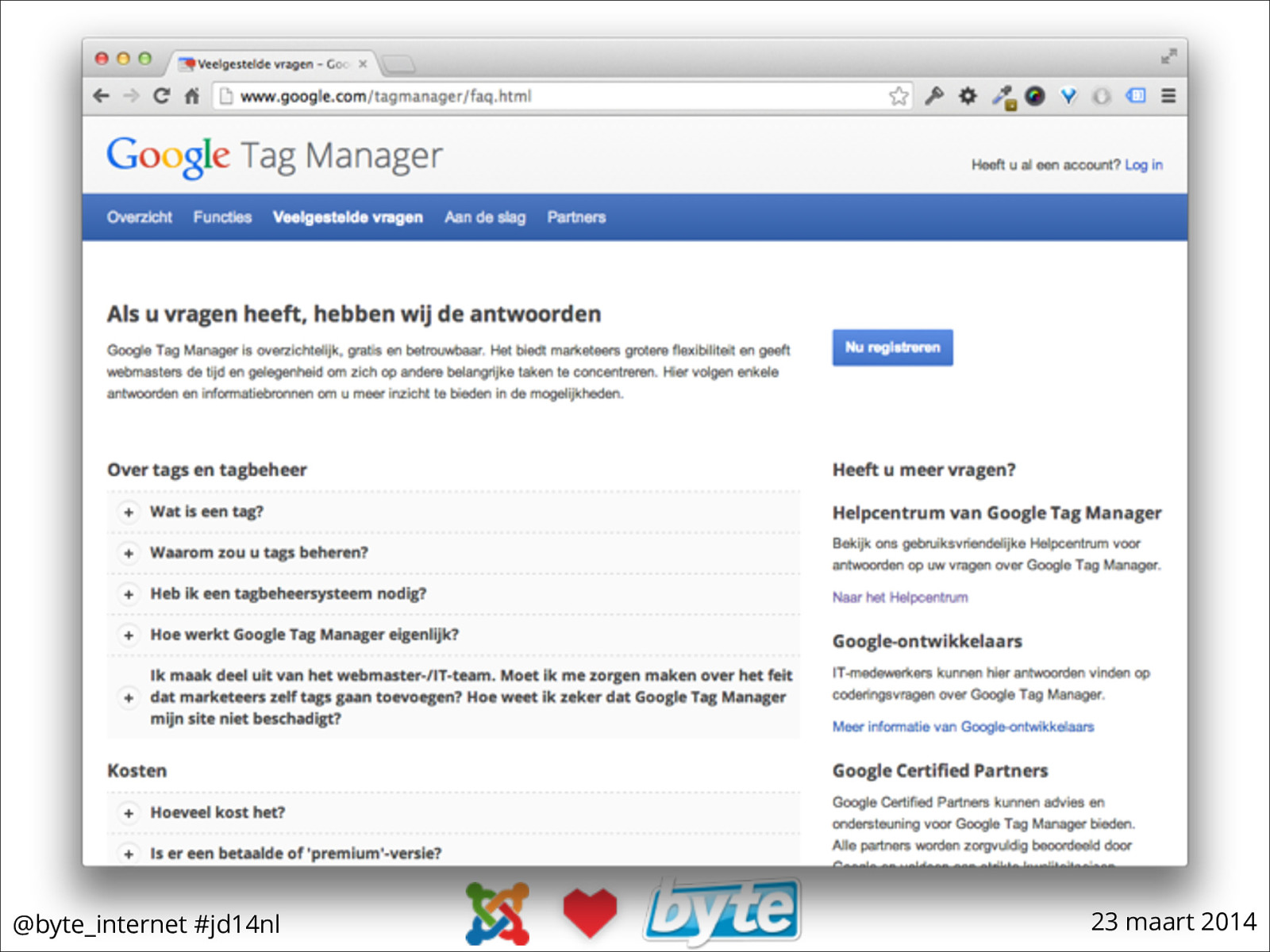Click the 'Google-ontwikkelaars' heading
1270x952 pixels.
pyautogui.click(x=927, y=641)
